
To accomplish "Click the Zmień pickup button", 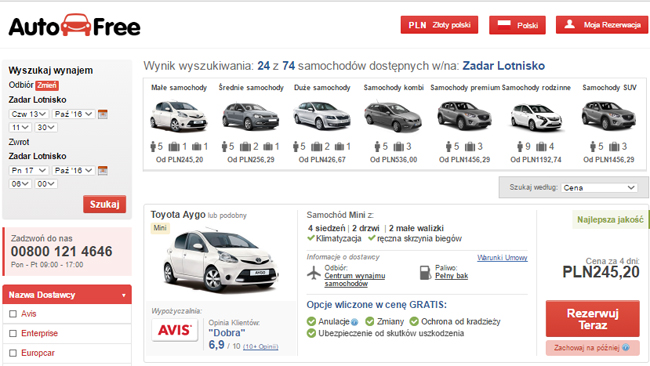I will pos(47,85).
